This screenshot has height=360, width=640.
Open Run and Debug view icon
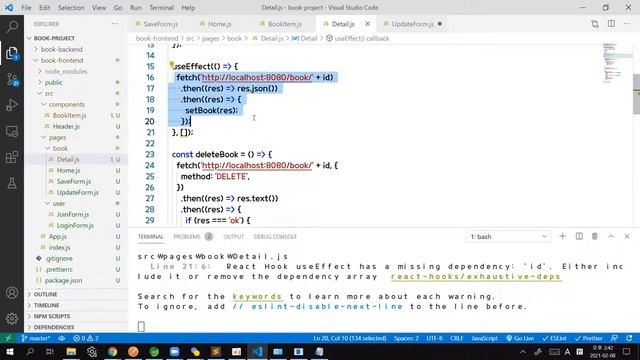[12, 105]
